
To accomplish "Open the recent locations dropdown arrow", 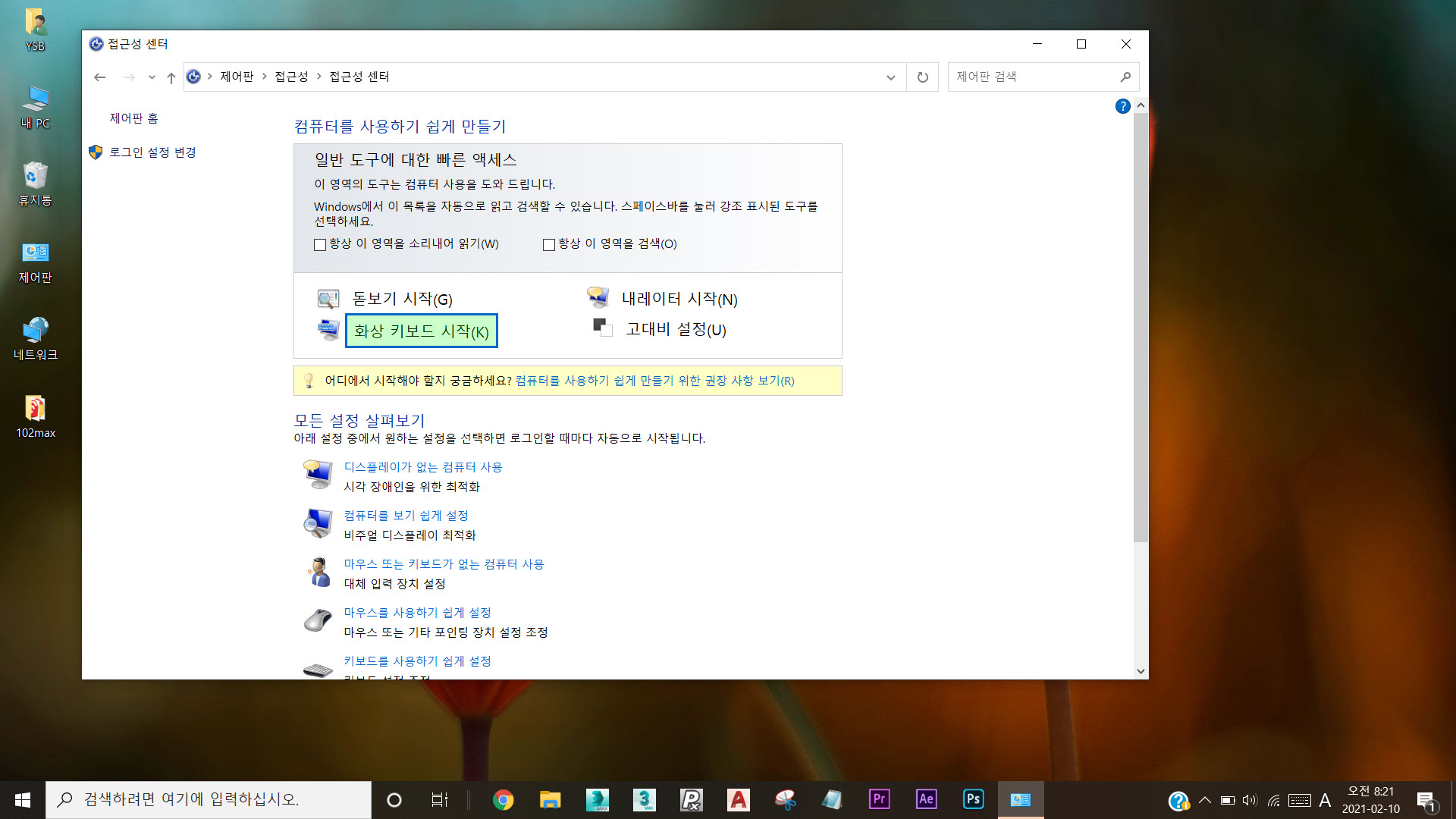I will [x=152, y=77].
